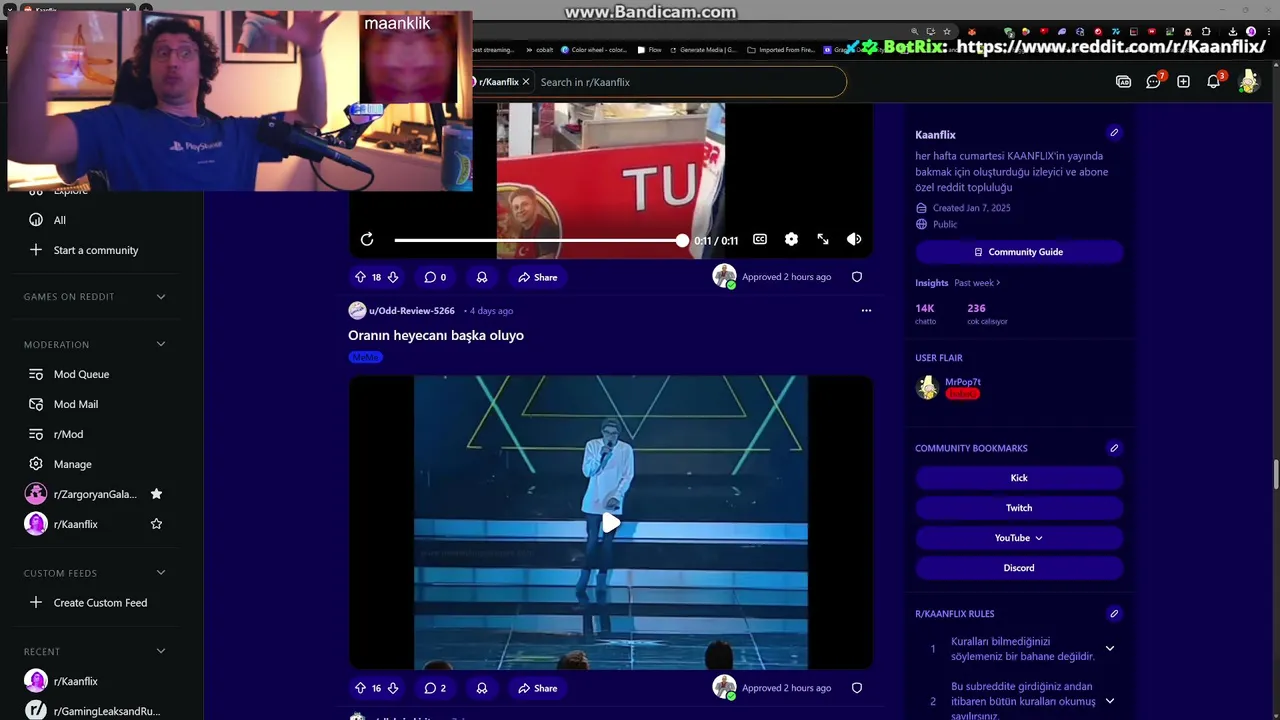Open the user profile avatar menu
Viewport: 1280px width, 720px height.
tap(1248, 82)
